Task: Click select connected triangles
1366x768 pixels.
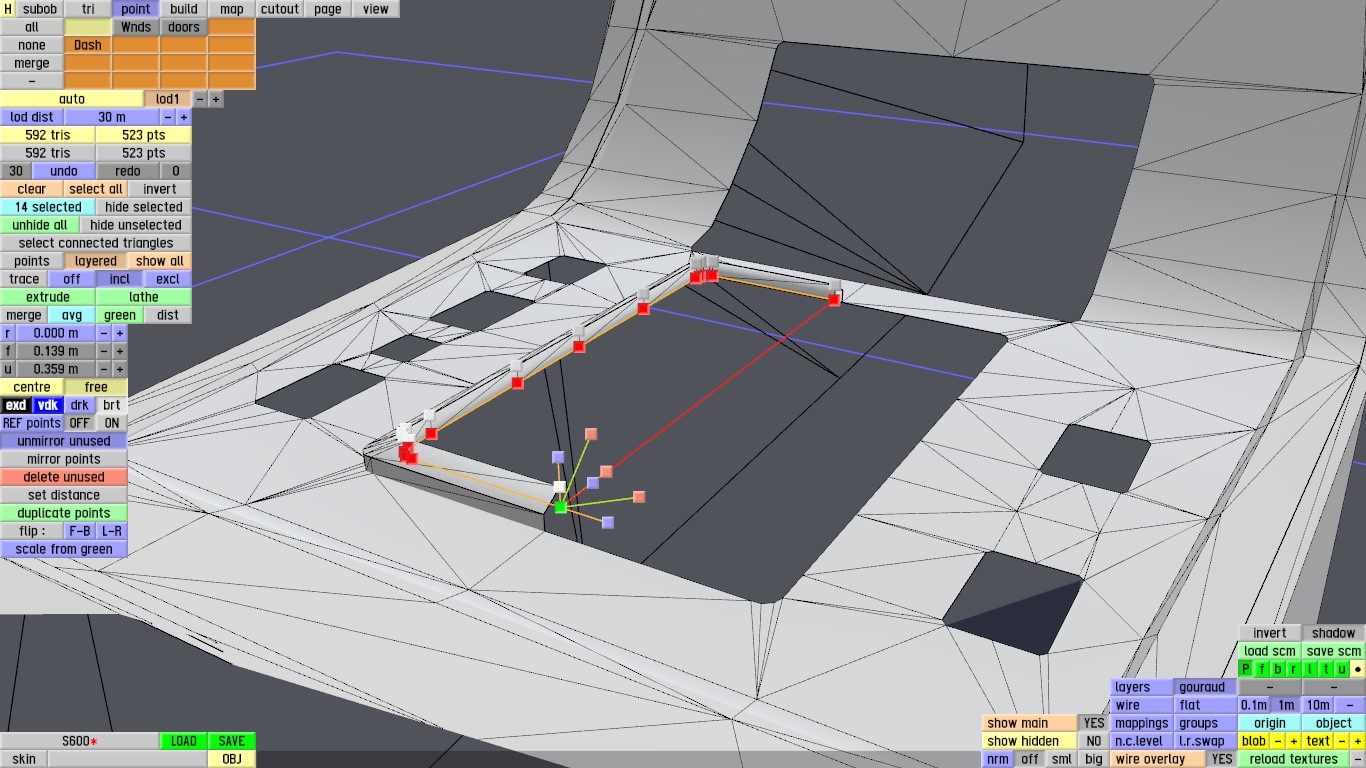Action: pos(96,243)
